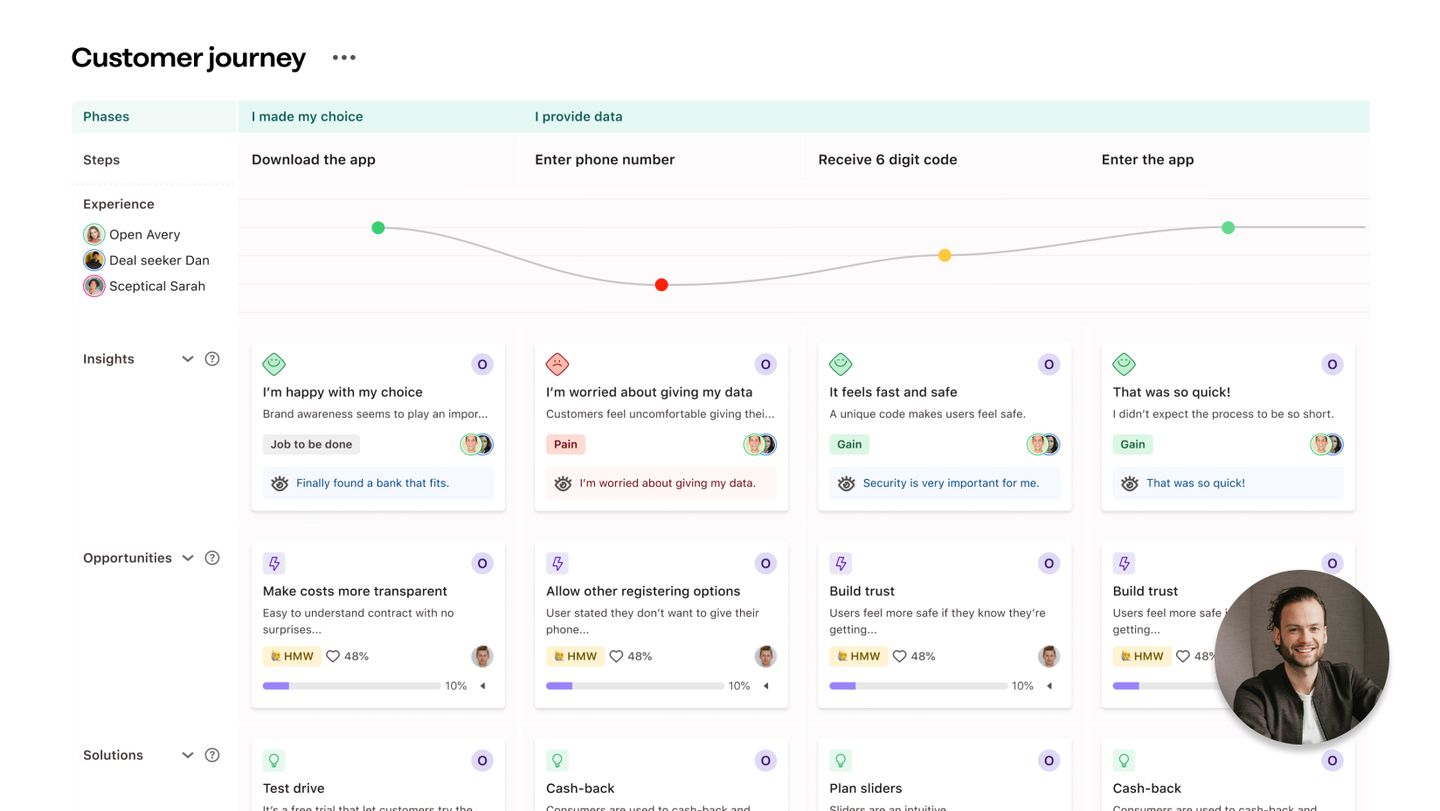Select the lightning bolt icon on "Make costs more transparent"
1440x811 pixels.
click(273, 562)
